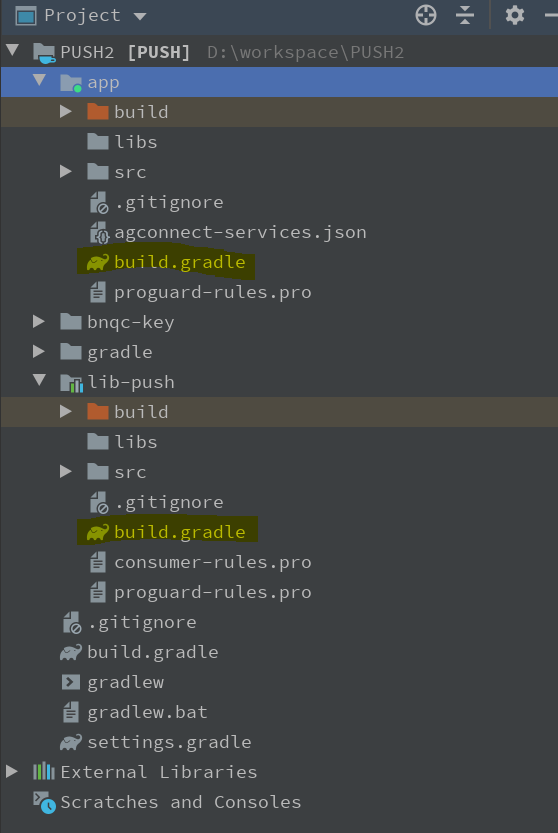Select build.gradle inside lib-push
Viewport: 558px width, 833px height.
click(179, 532)
